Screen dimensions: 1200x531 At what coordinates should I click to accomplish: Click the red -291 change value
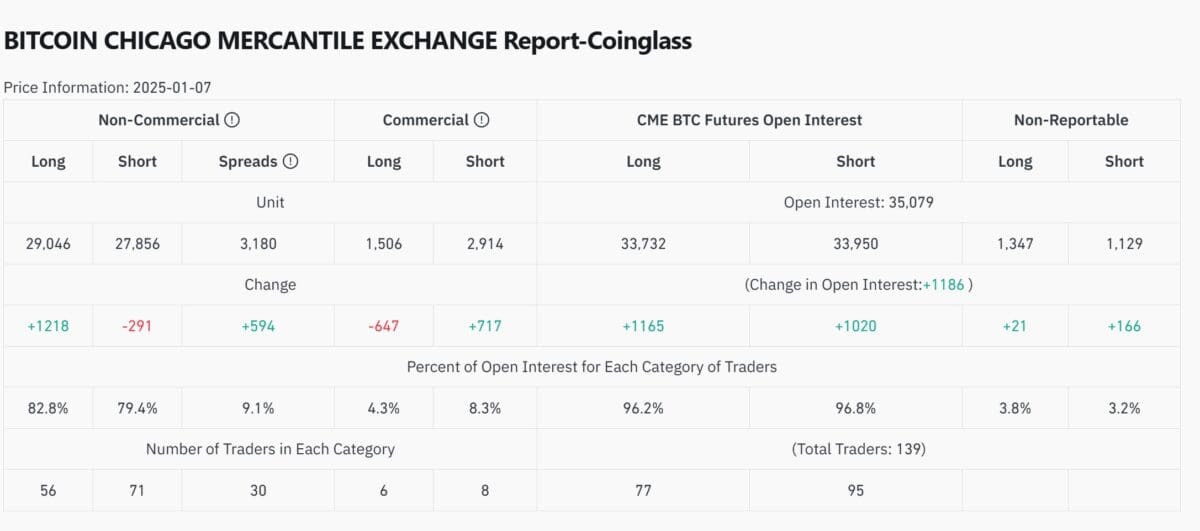[x=137, y=326]
